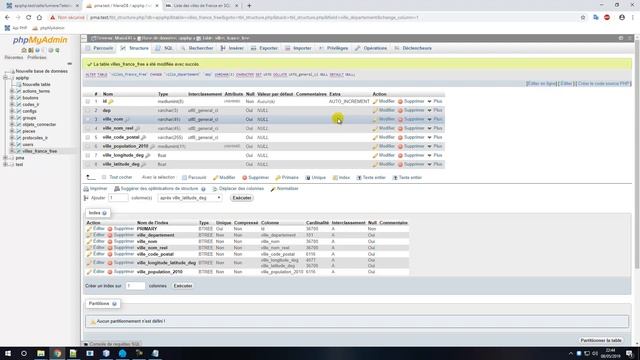Screen dimensions: 640x360
Task: Open the Rechercher tab
Action: click(x=197, y=48)
